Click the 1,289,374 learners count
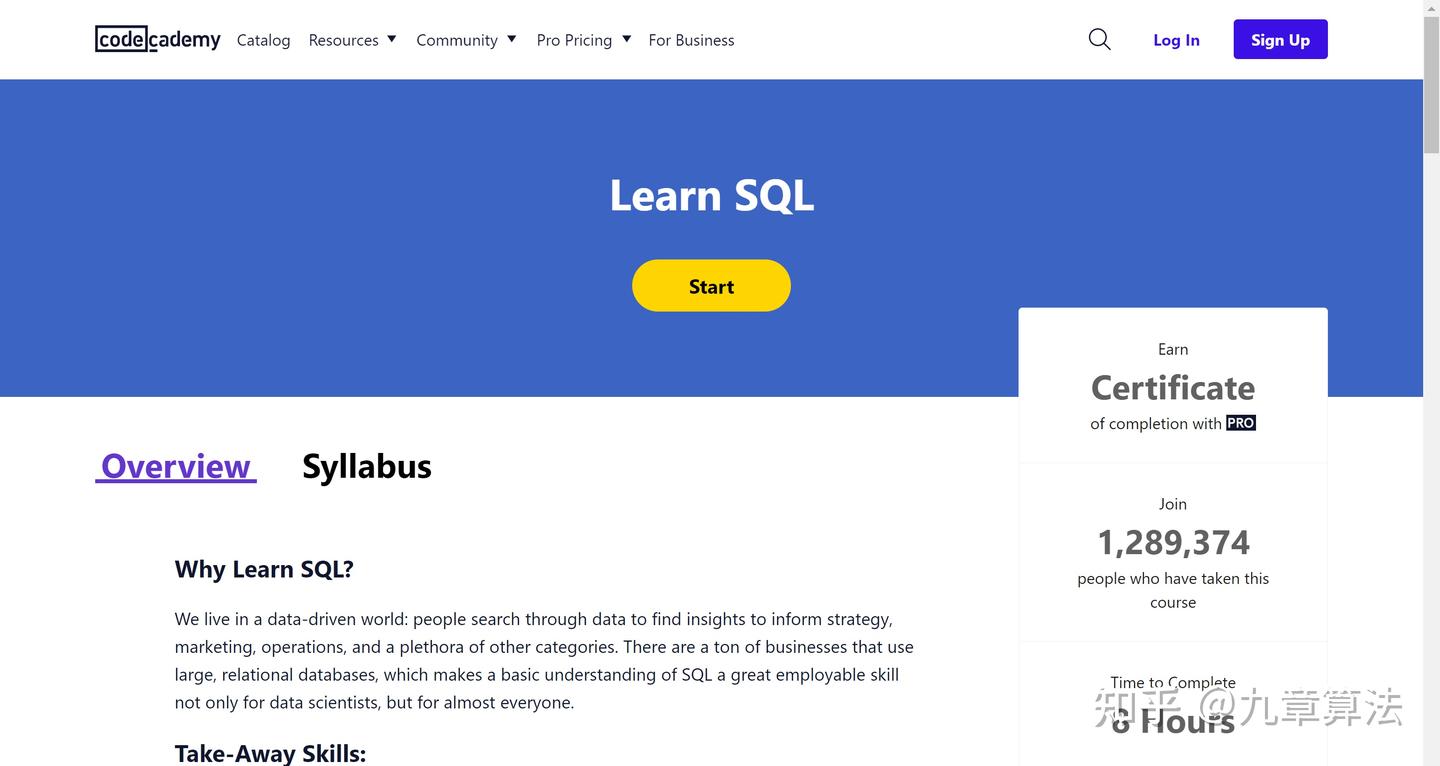 click(1173, 542)
